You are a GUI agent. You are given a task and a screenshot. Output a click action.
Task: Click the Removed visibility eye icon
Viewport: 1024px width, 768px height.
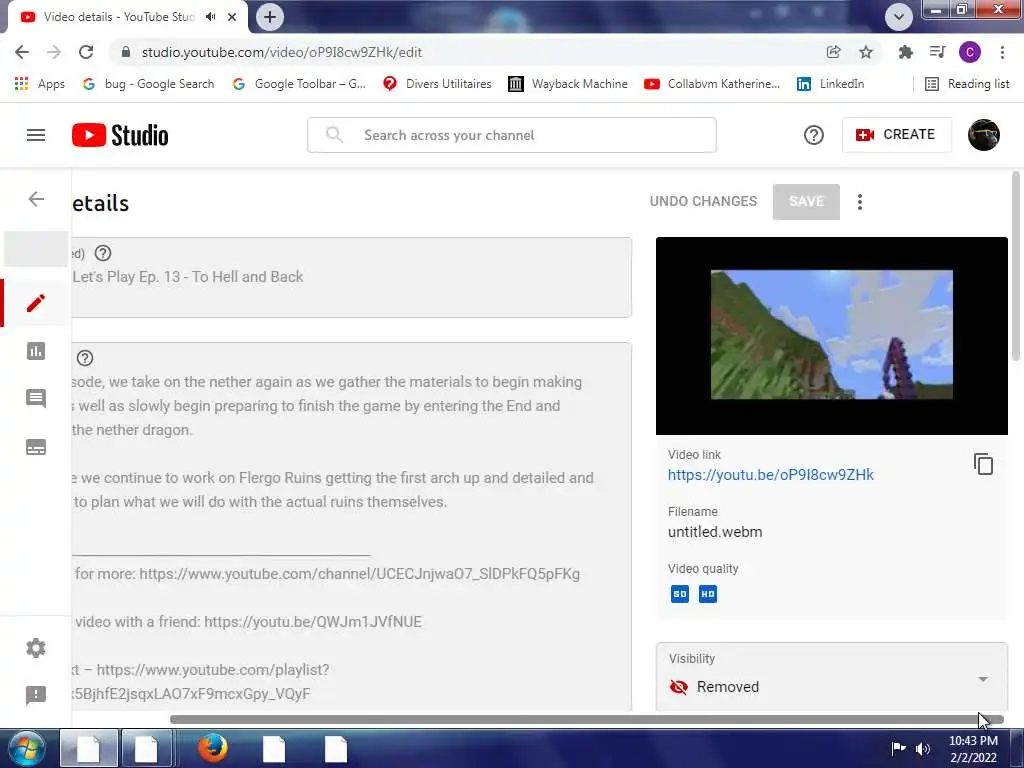tap(679, 687)
